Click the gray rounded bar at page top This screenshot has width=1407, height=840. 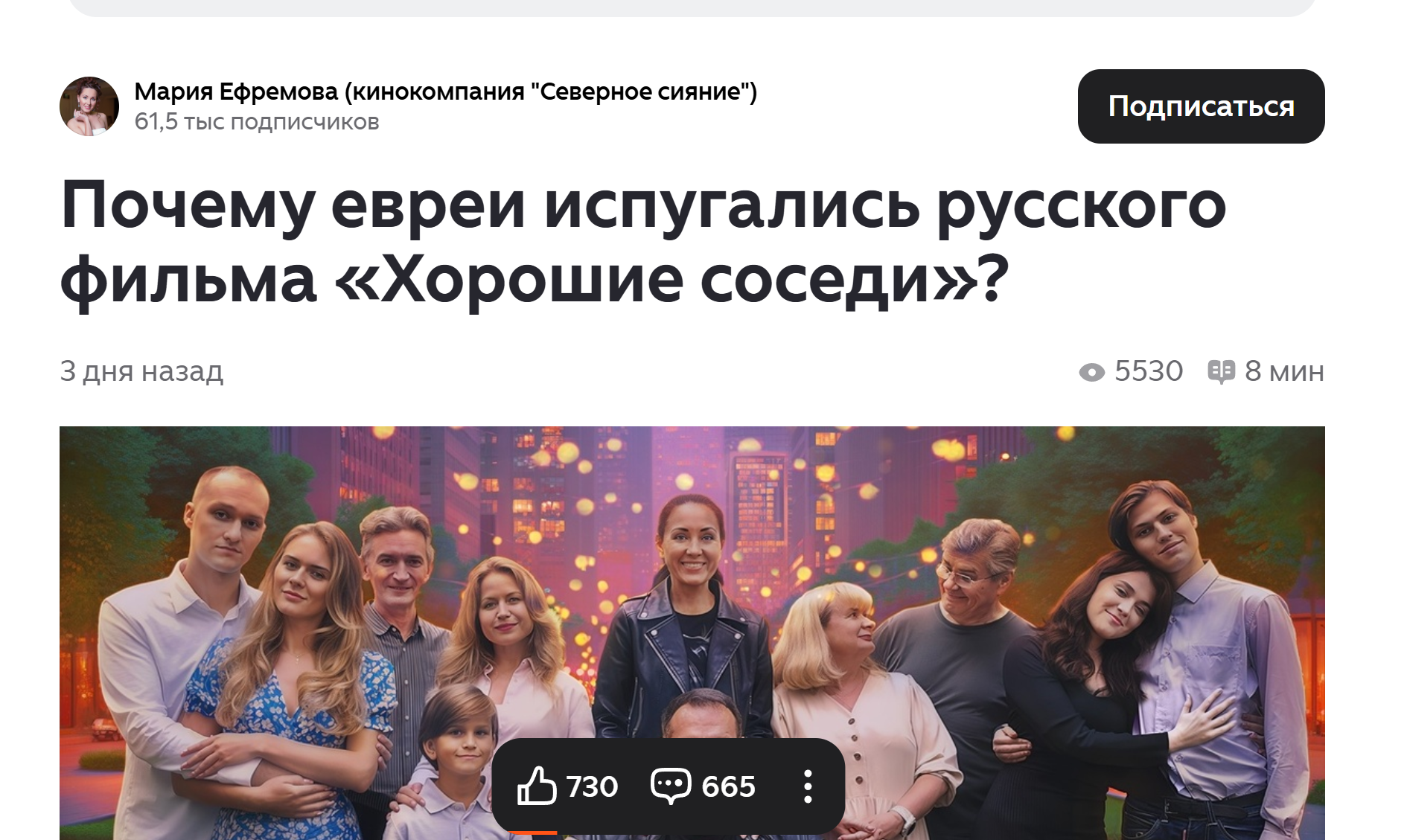pos(692,7)
